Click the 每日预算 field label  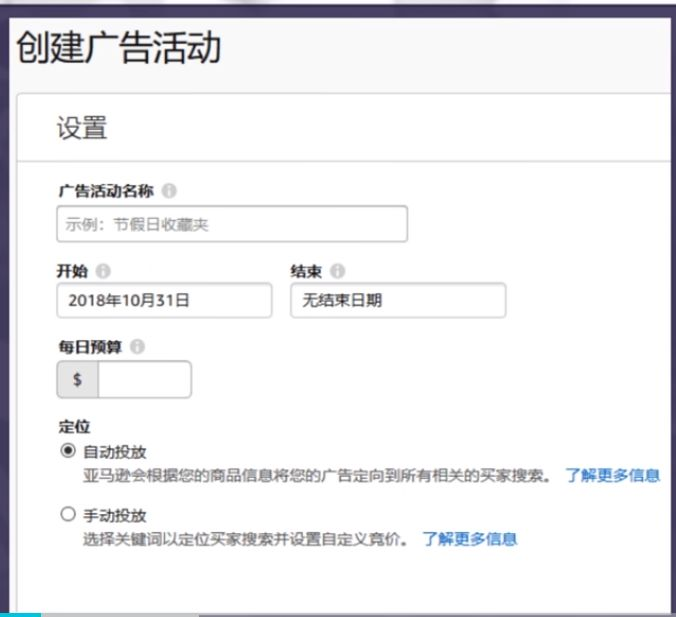coord(90,347)
